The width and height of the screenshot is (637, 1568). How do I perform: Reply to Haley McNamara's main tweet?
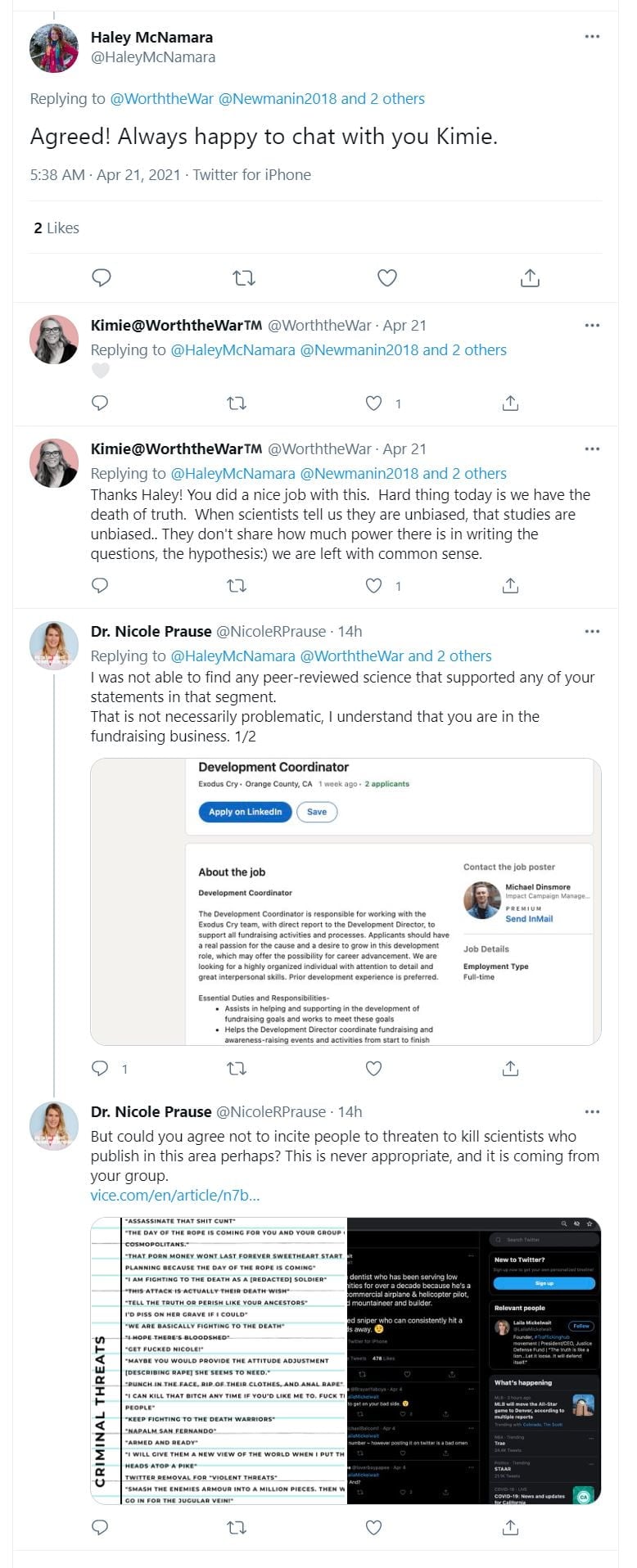coord(102,278)
